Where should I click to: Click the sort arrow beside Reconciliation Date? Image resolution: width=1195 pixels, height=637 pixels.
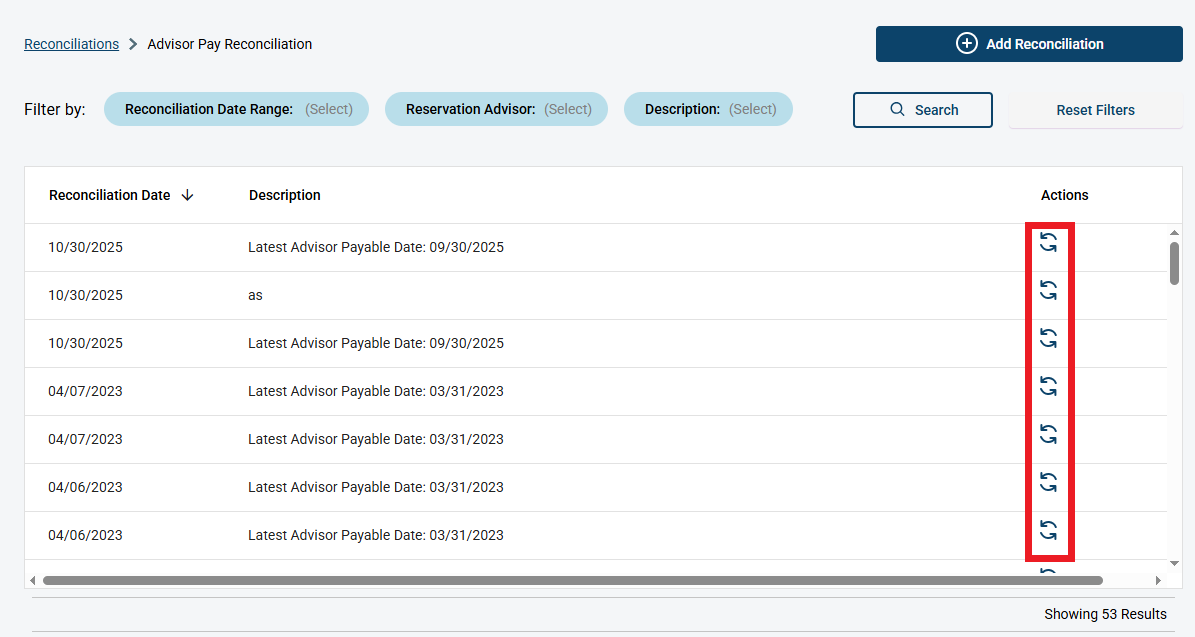pos(187,195)
